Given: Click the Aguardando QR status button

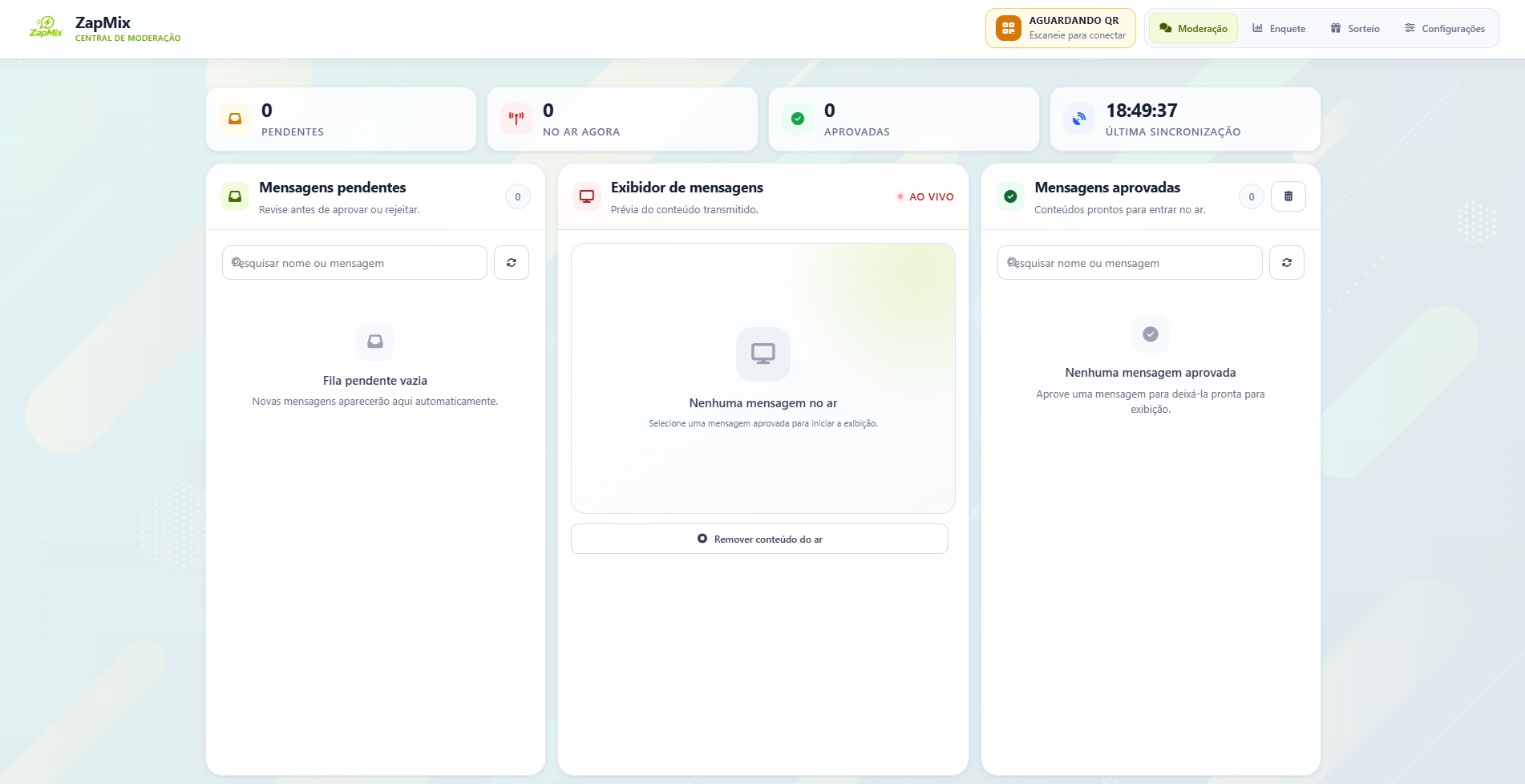Looking at the screenshot, I should (x=1060, y=28).
